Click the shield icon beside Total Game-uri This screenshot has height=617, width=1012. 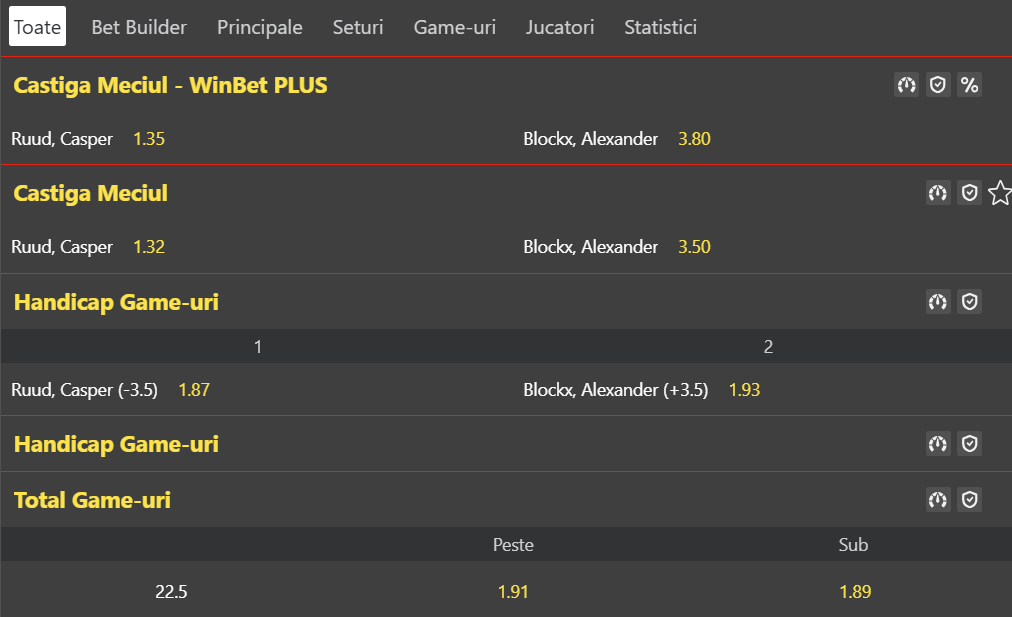(x=969, y=499)
